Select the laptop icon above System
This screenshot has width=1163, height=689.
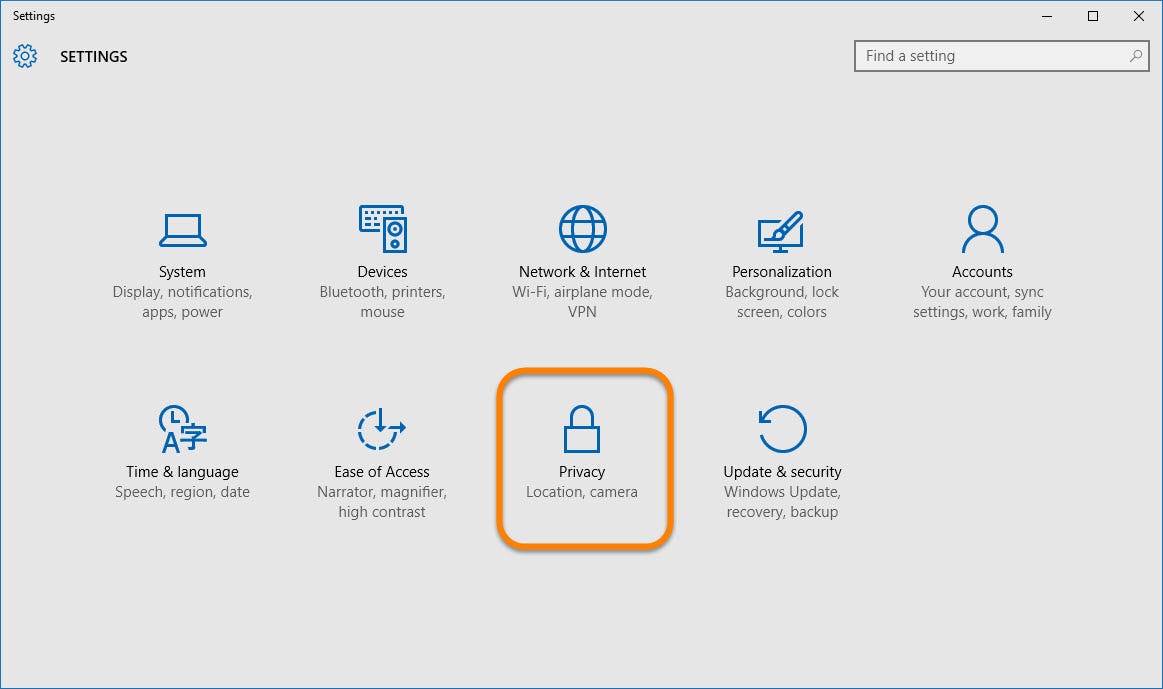182,228
